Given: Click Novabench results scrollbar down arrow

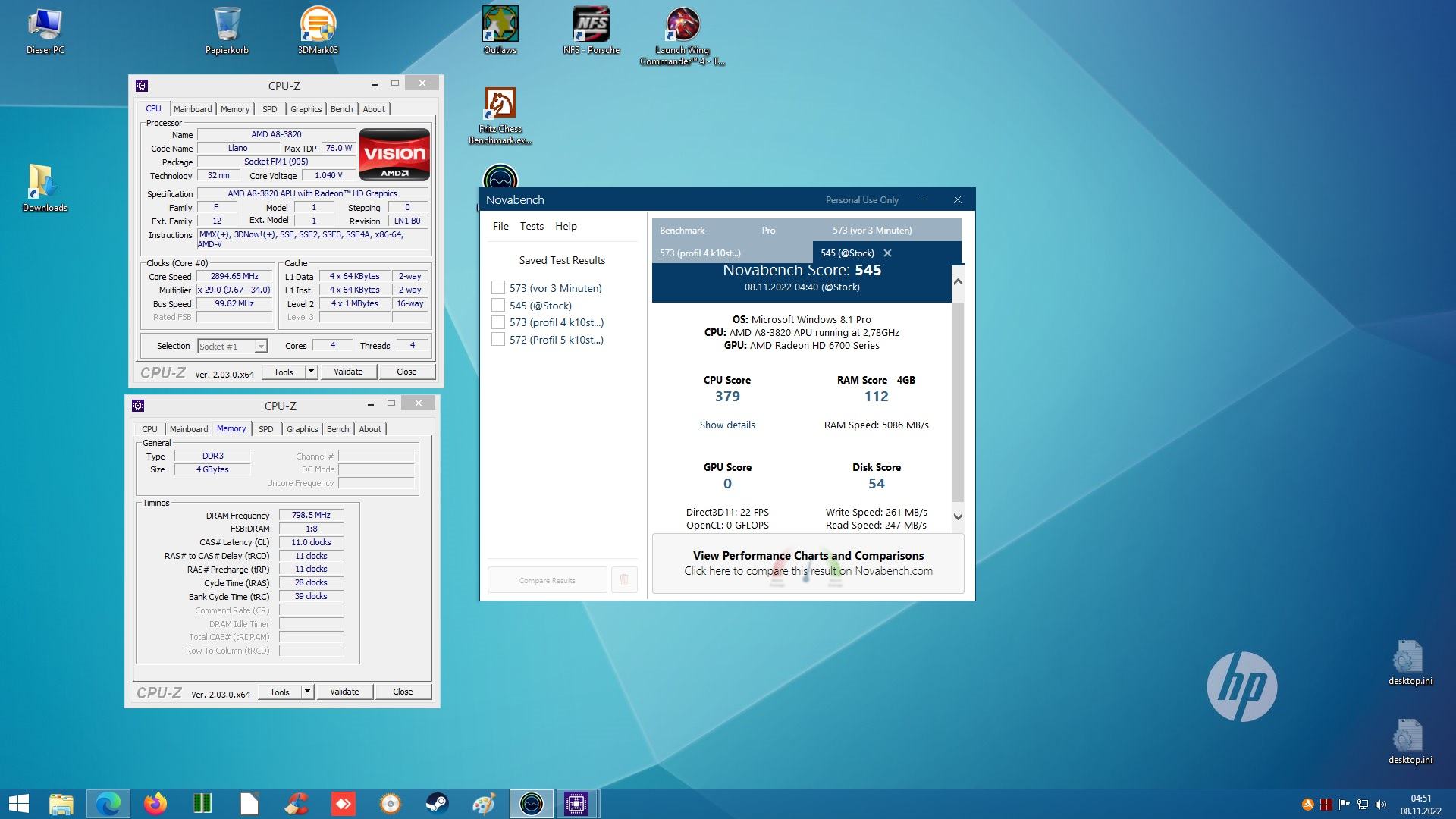Looking at the screenshot, I should point(958,516).
